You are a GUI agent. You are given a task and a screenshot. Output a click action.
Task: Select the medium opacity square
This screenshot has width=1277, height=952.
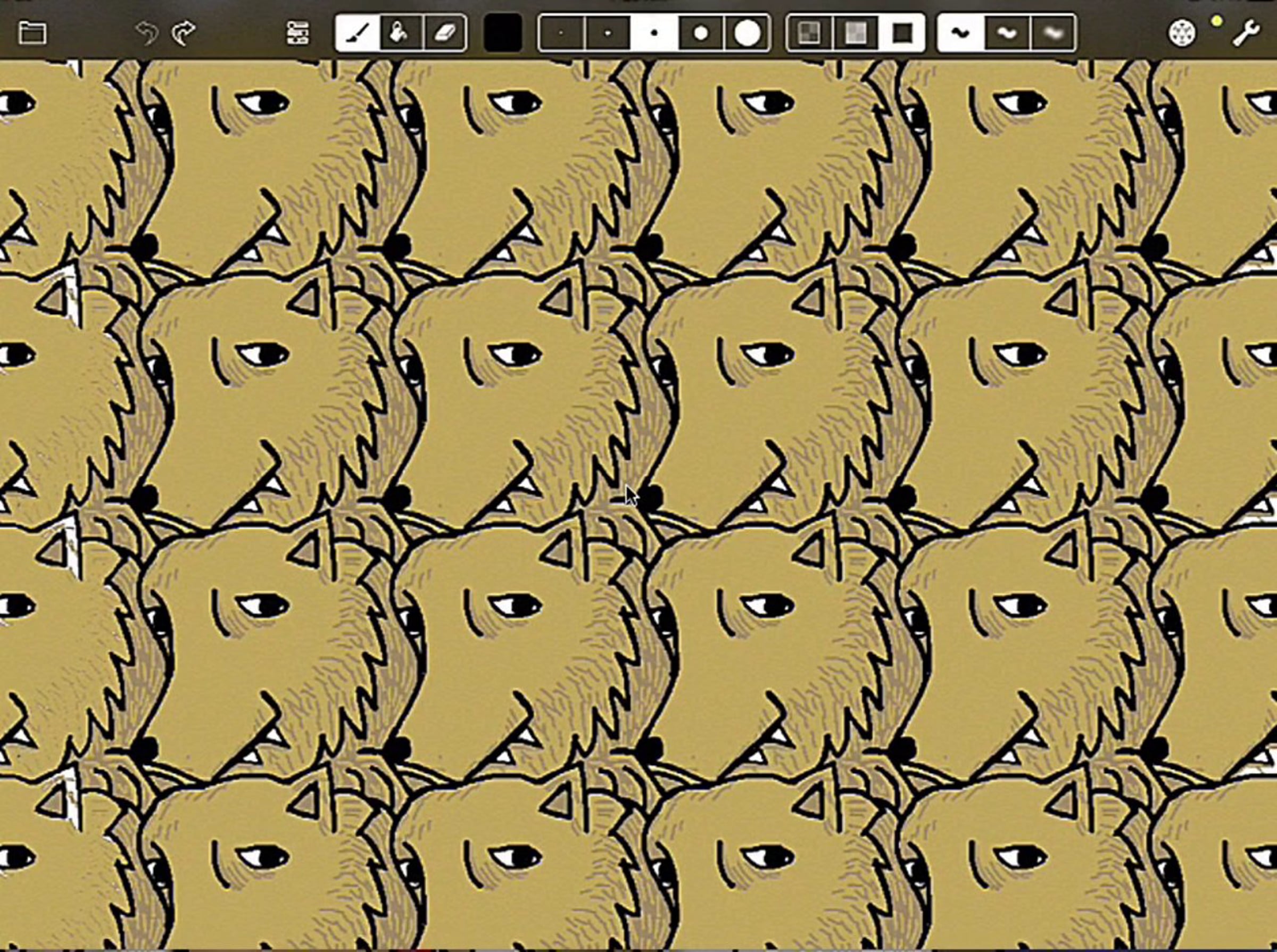[856, 33]
